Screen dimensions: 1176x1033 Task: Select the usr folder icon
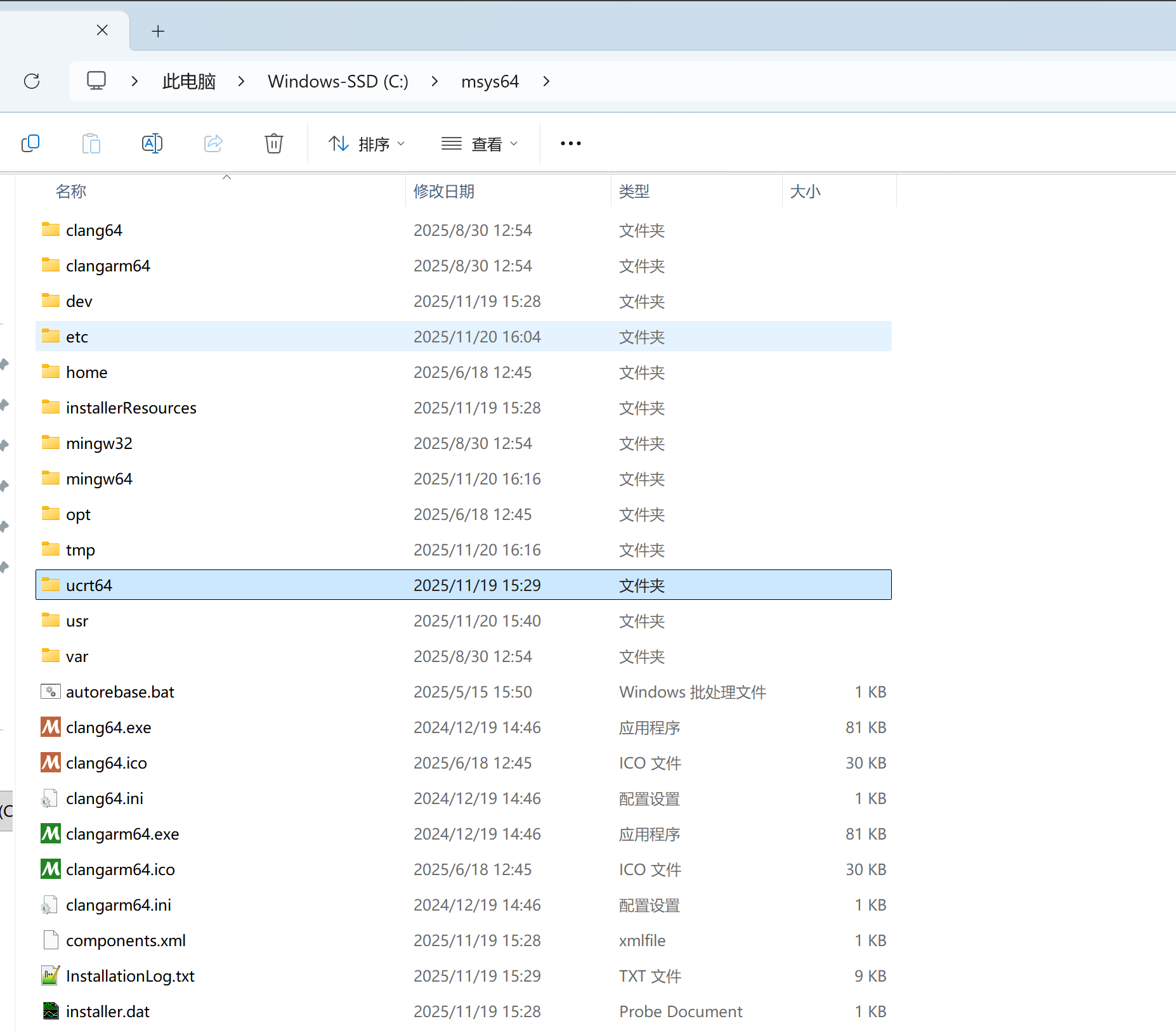coord(51,620)
